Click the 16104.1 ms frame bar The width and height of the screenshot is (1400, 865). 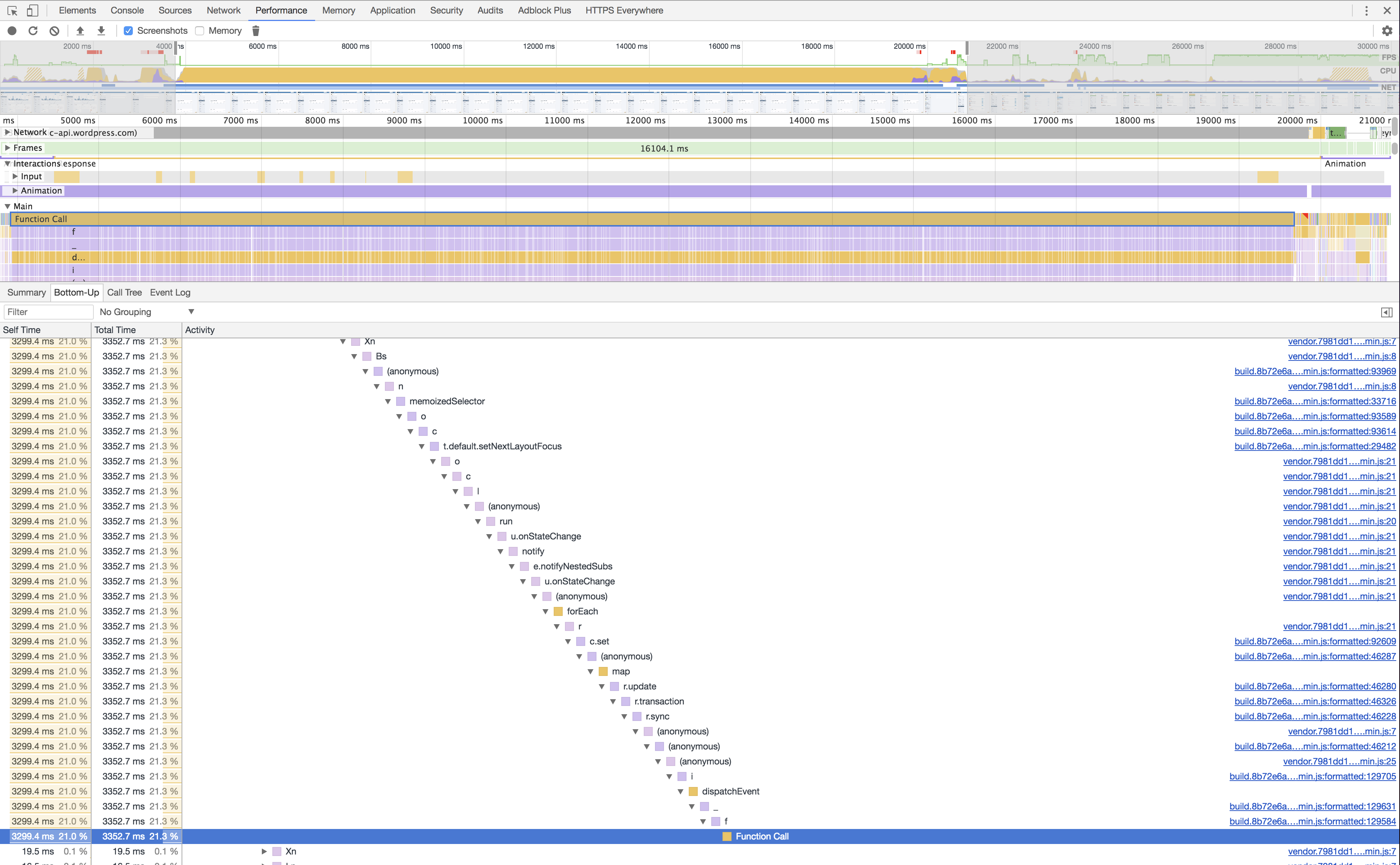click(664, 148)
